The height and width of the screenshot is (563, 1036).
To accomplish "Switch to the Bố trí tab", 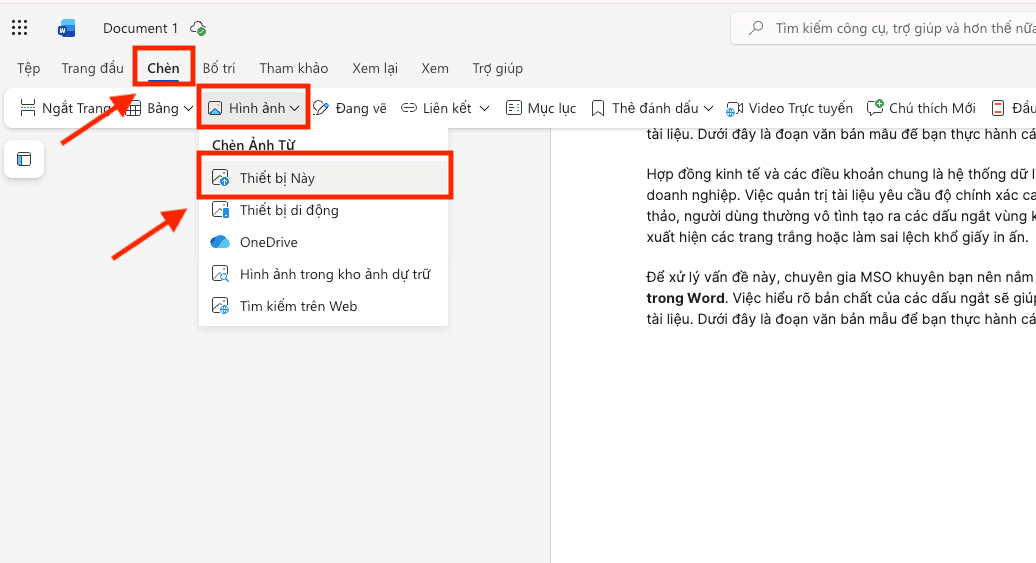I will click(x=219, y=68).
